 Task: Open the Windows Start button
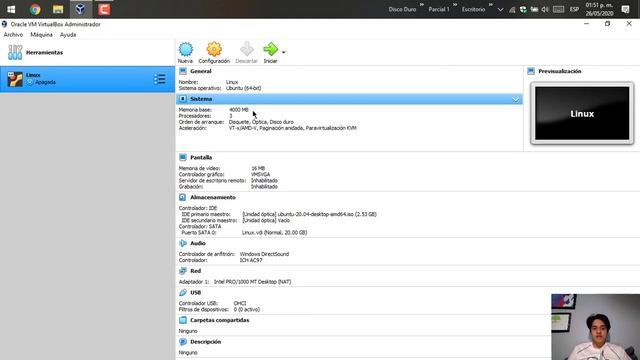point(11,9)
